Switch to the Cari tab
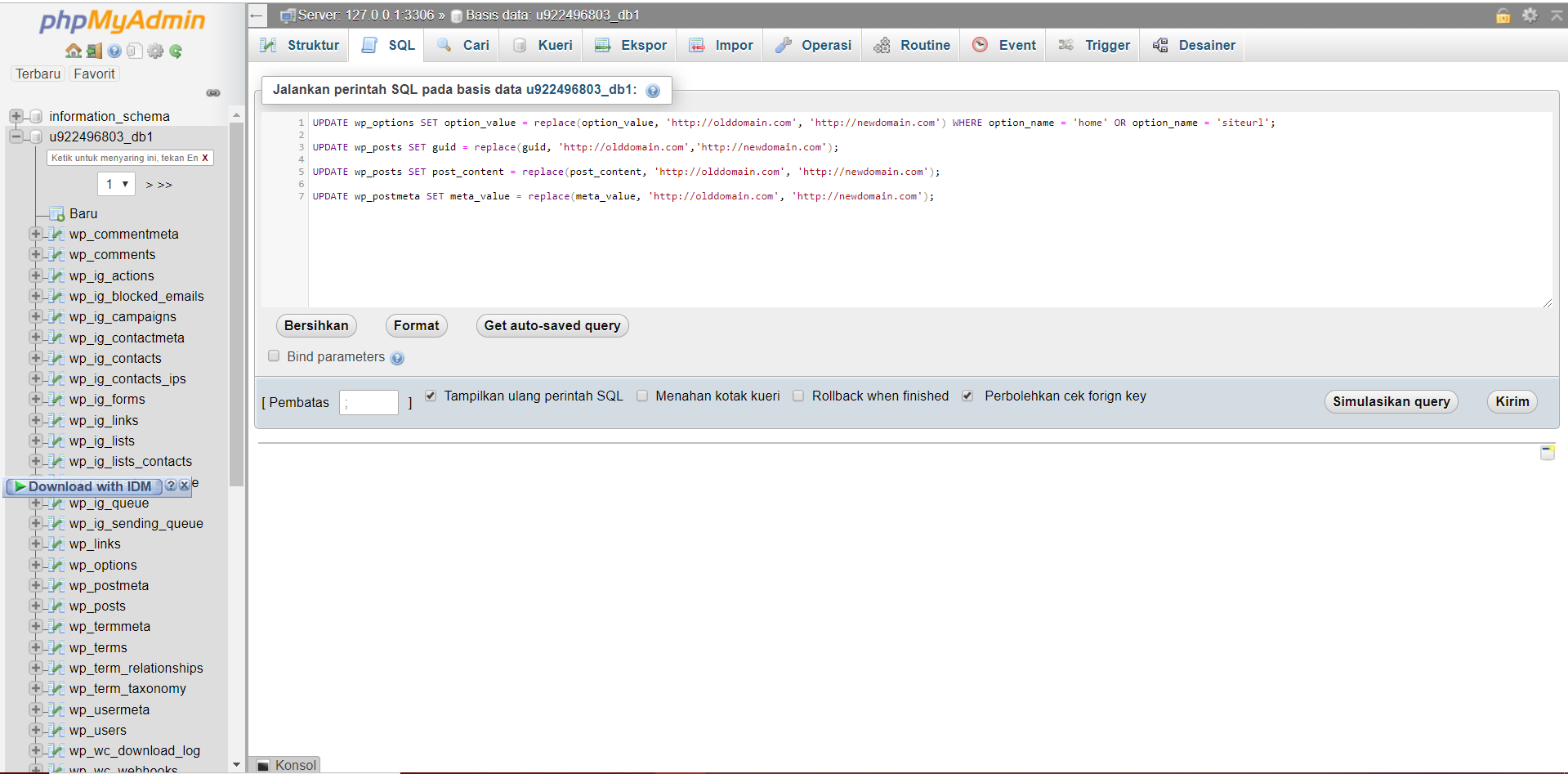Image resolution: width=1568 pixels, height=774 pixels. point(463,45)
